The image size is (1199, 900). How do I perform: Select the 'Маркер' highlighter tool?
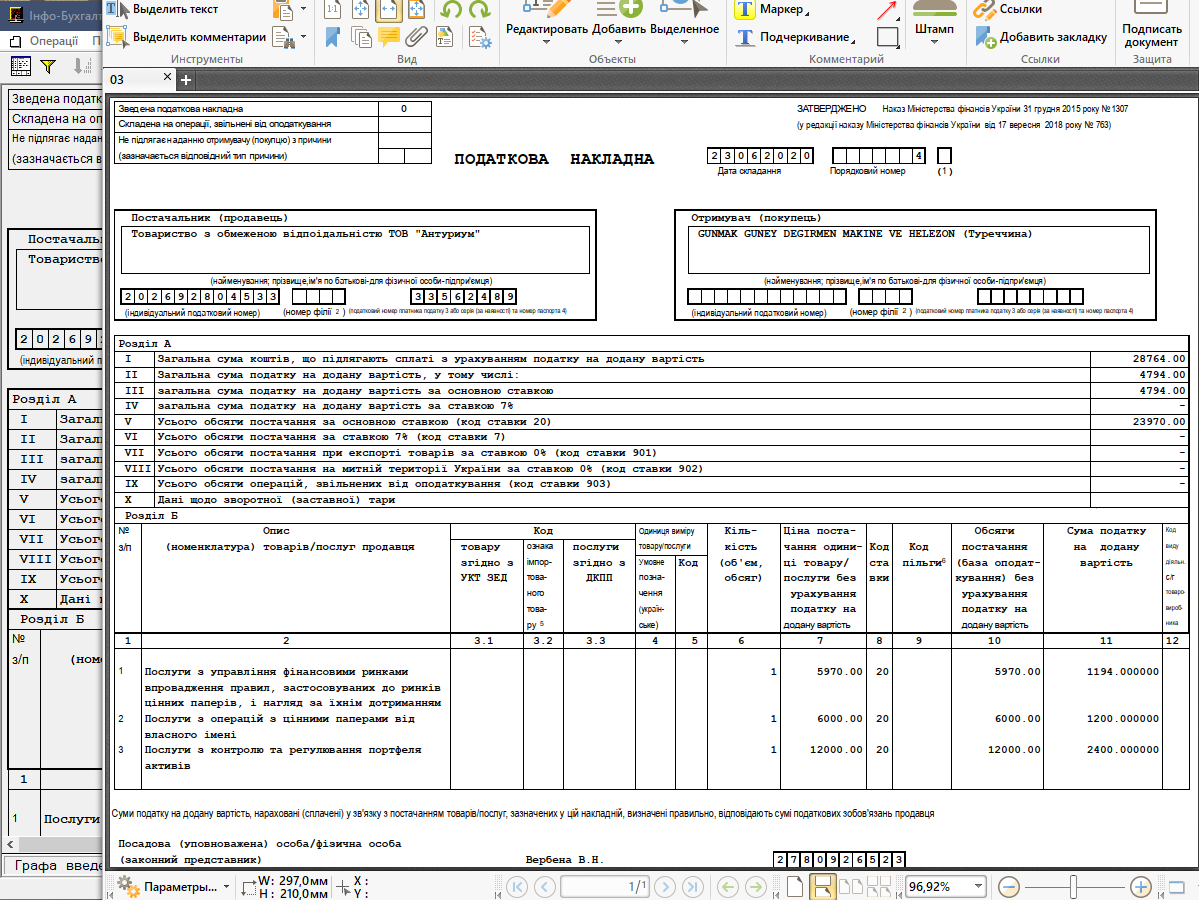(771, 9)
